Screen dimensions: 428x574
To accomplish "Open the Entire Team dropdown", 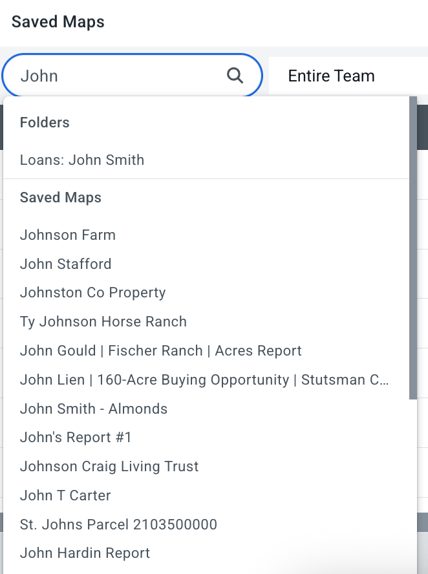I will [348, 76].
